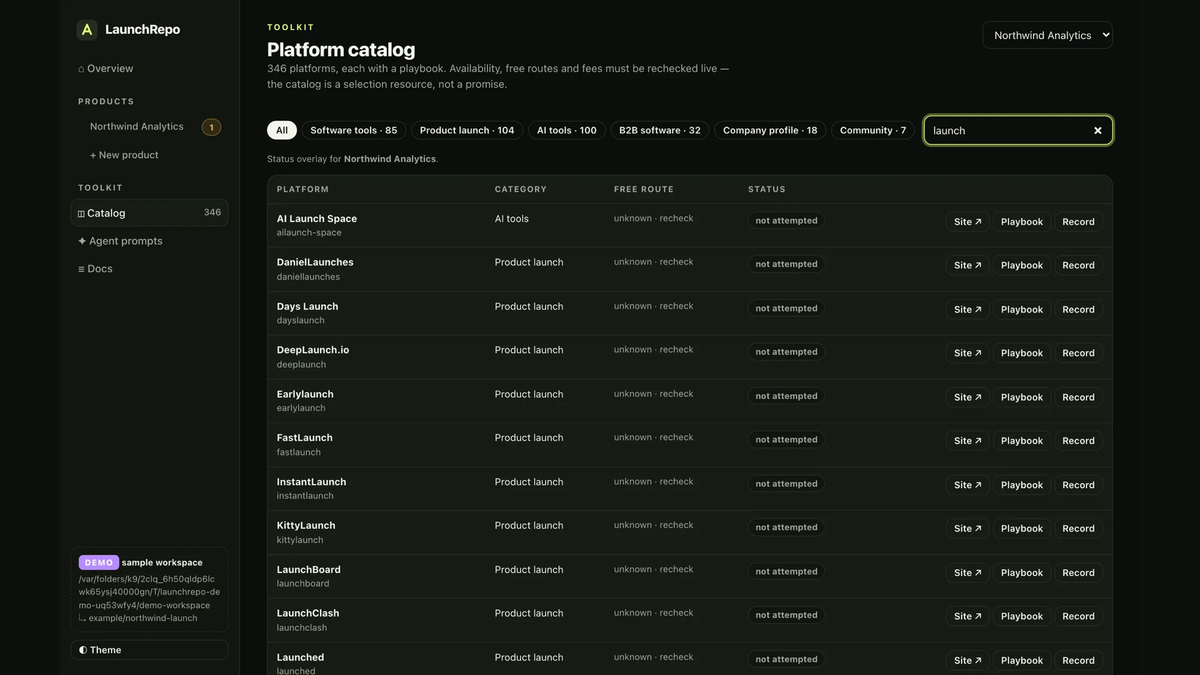Open Playbook for DanielLaunches
The width and height of the screenshot is (1200, 675).
point(1022,265)
